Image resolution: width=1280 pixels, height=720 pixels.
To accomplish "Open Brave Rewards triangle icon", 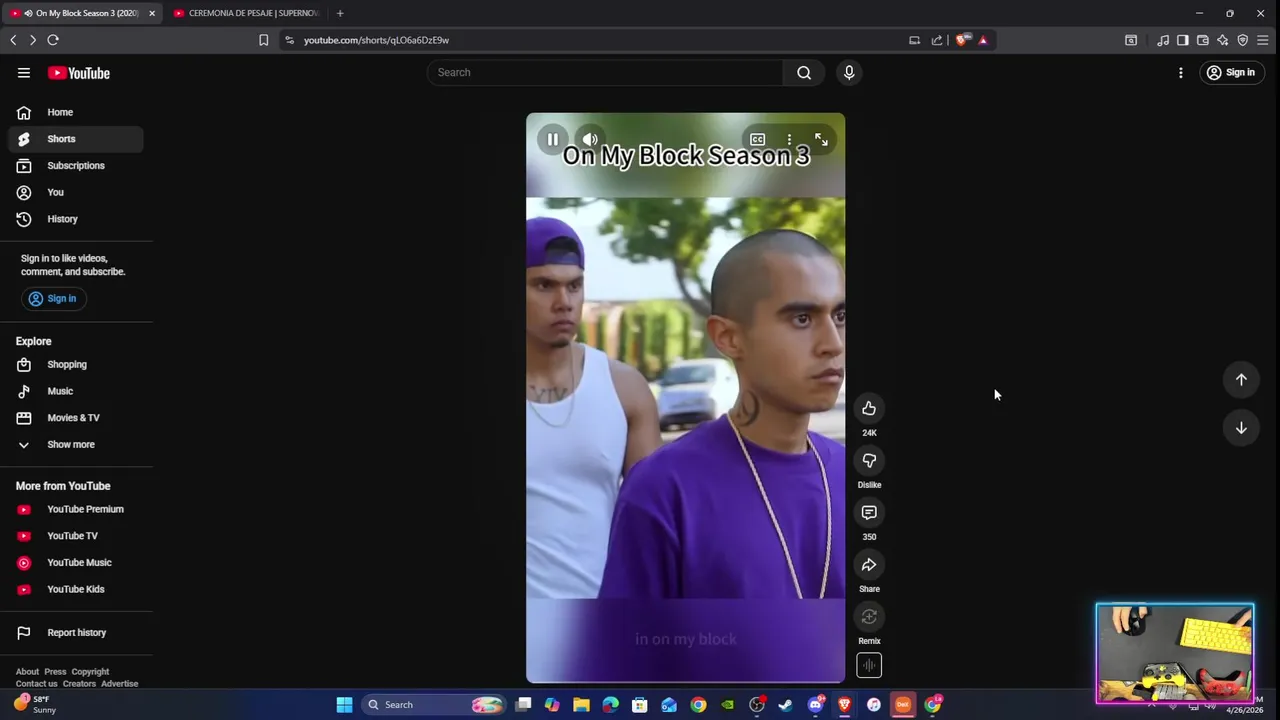I will coord(983,40).
